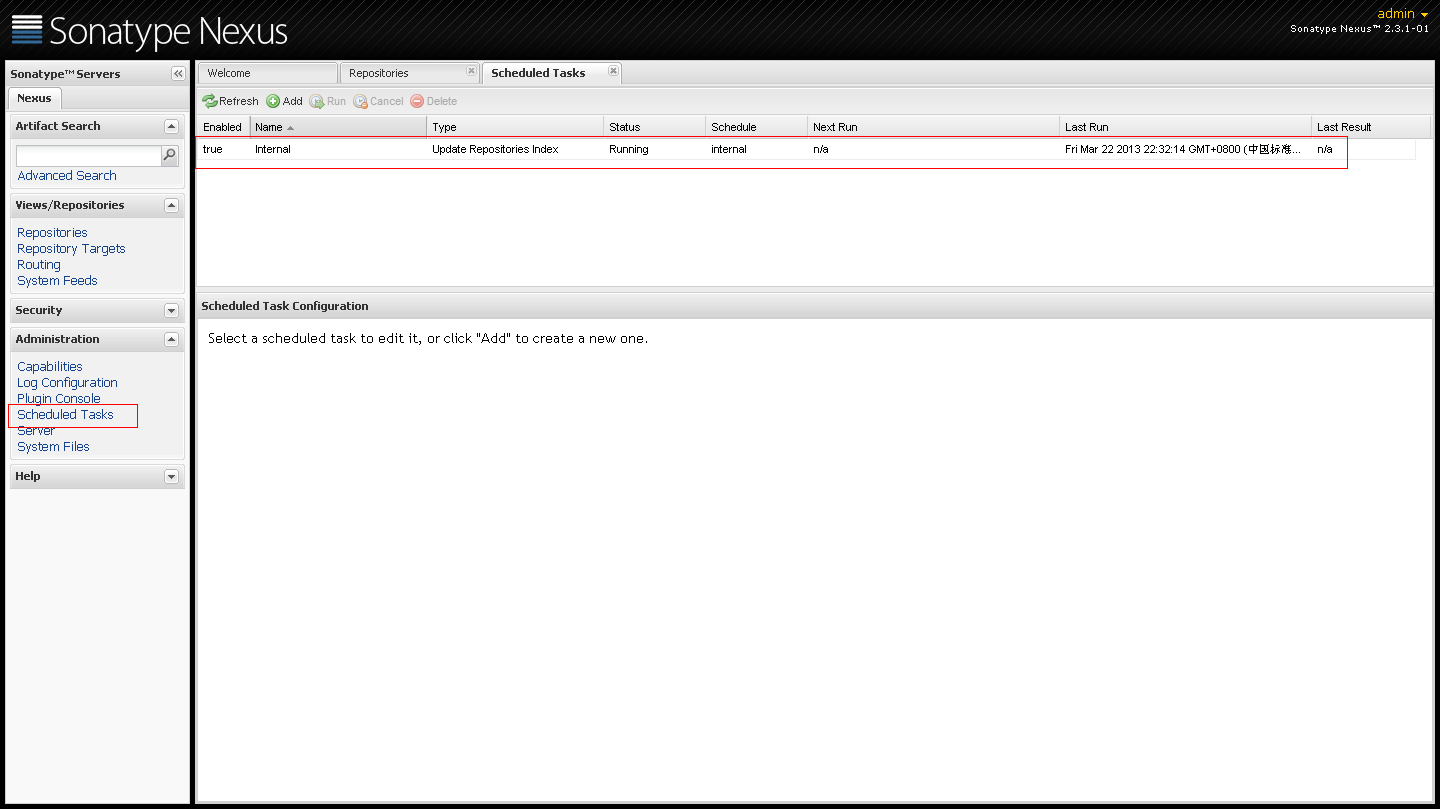Click the 'Update Repositories Index' type cell
This screenshot has height=809, width=1440.
click(515, 149)
